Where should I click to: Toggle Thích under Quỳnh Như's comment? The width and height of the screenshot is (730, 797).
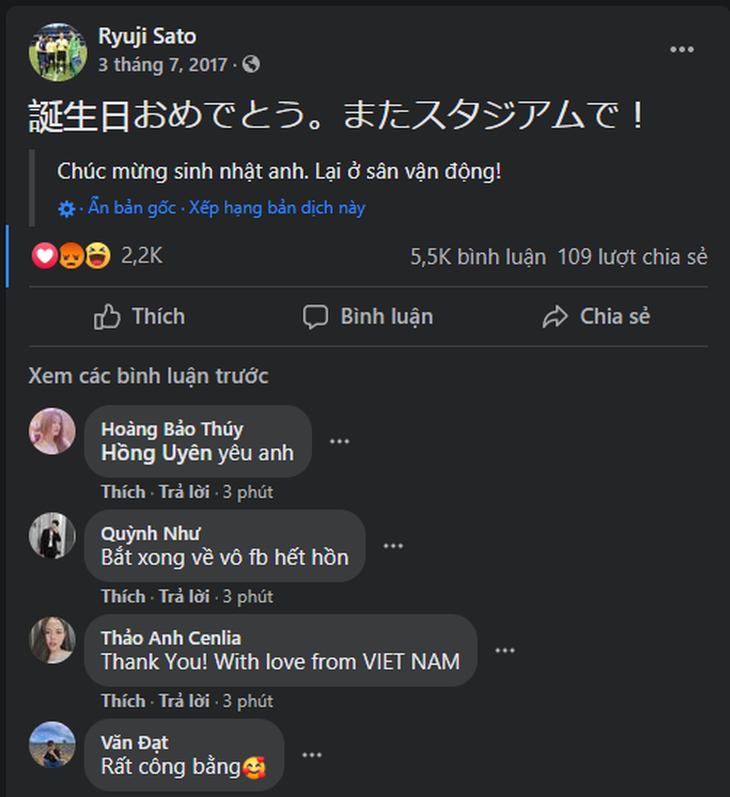coord(123,596)
